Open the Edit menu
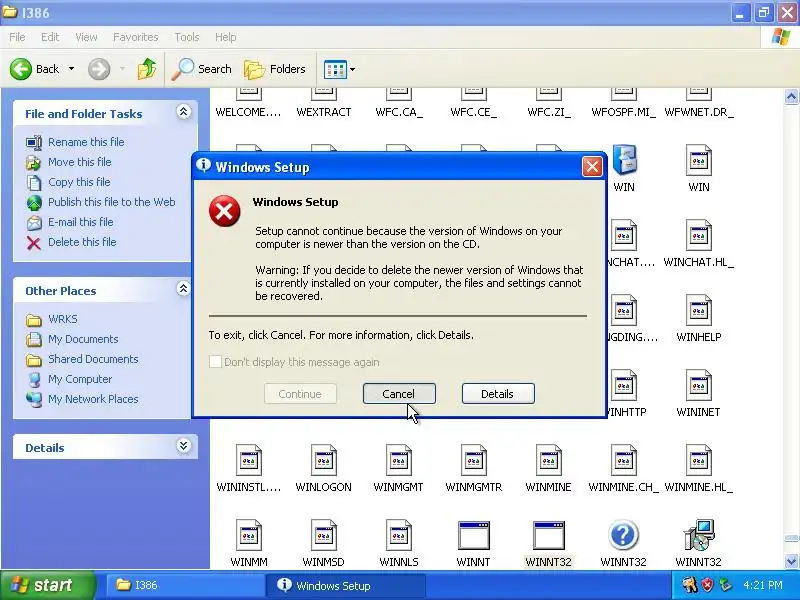The height and width of the screenshot is (600, 800). (x=50, y=37)
